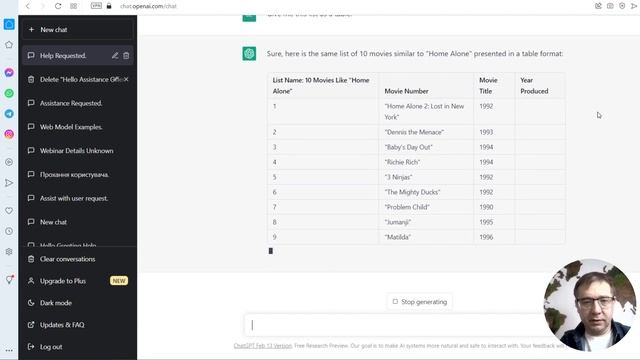The image size is (640, 360).
Task: Select the "Baby's Day Out" table cell
Action: [x=426, y=147]
